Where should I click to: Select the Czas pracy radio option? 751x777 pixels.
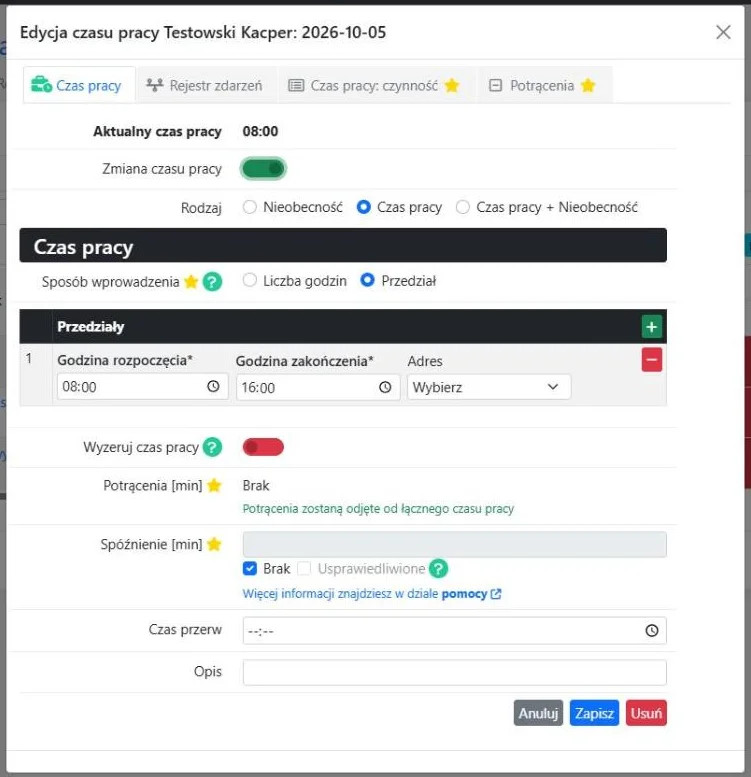[x=364, y=207]
